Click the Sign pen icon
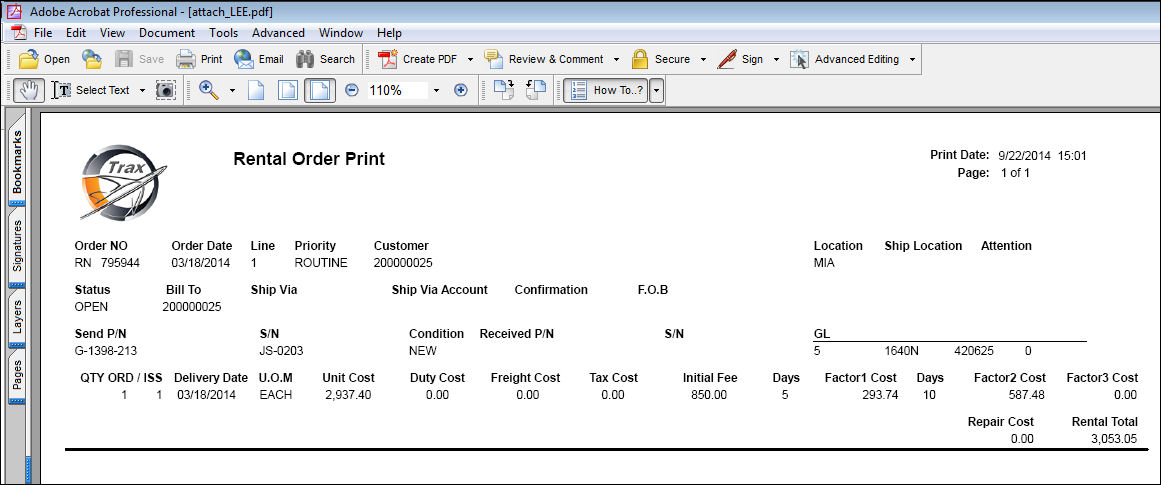 727,59
